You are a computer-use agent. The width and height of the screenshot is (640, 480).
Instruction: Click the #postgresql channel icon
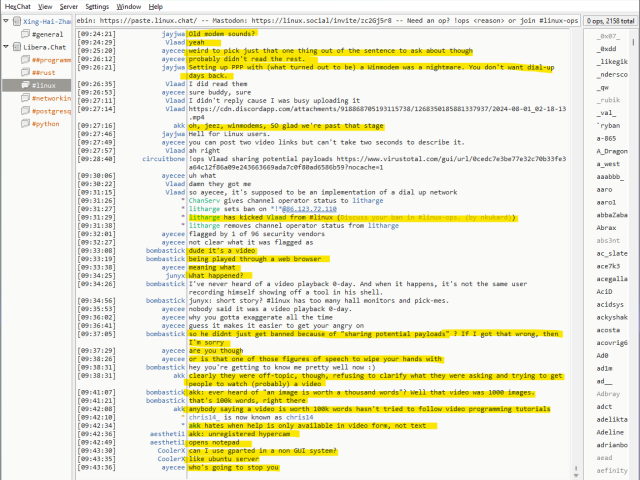[24, 112]
